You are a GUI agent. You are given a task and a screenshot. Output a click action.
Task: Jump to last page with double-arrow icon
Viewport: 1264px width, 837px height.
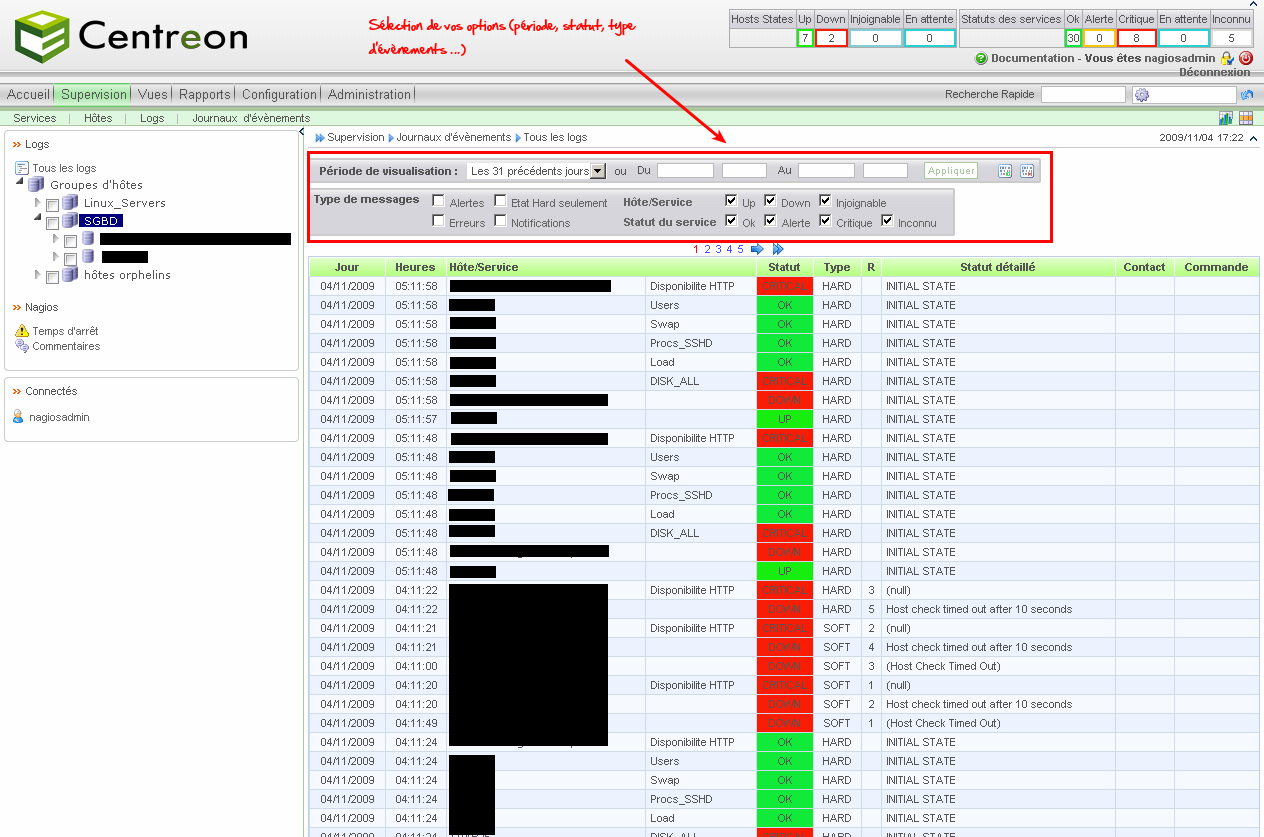coord(778,249)
